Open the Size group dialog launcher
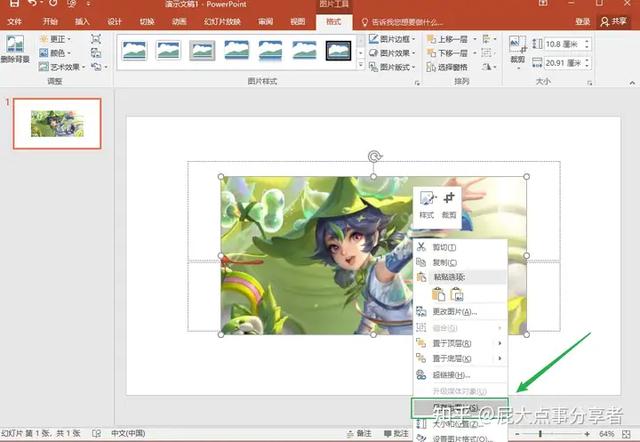Screen dimensions: 640x442 (590, 83)
